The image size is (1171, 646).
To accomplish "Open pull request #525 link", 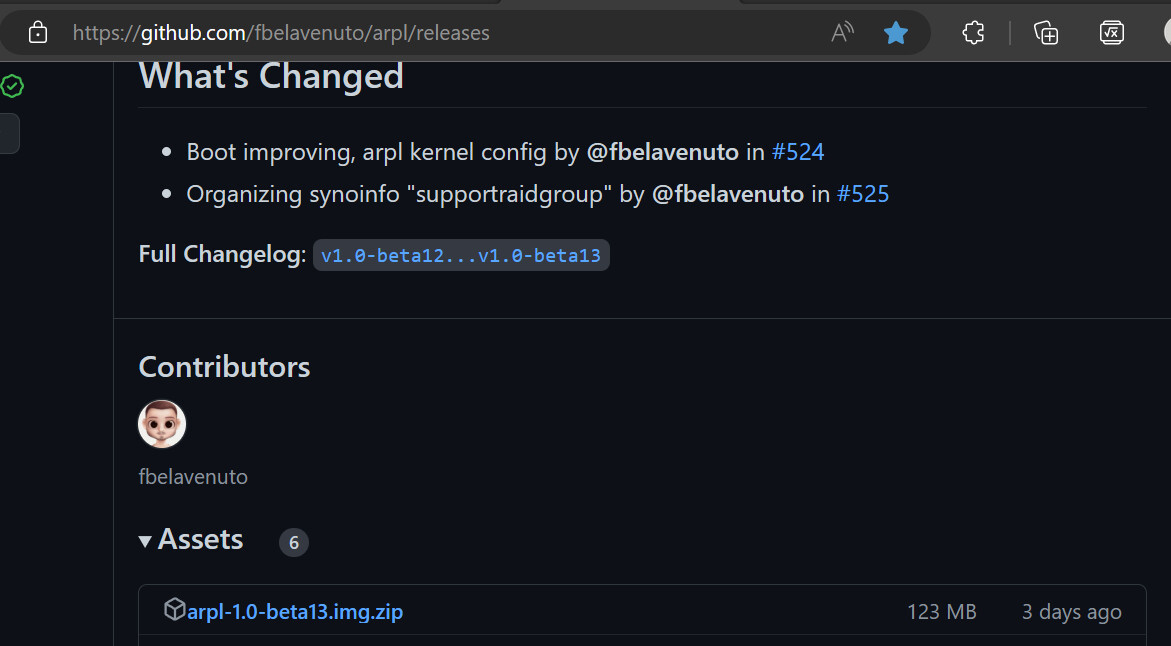I will click(863, 194).
